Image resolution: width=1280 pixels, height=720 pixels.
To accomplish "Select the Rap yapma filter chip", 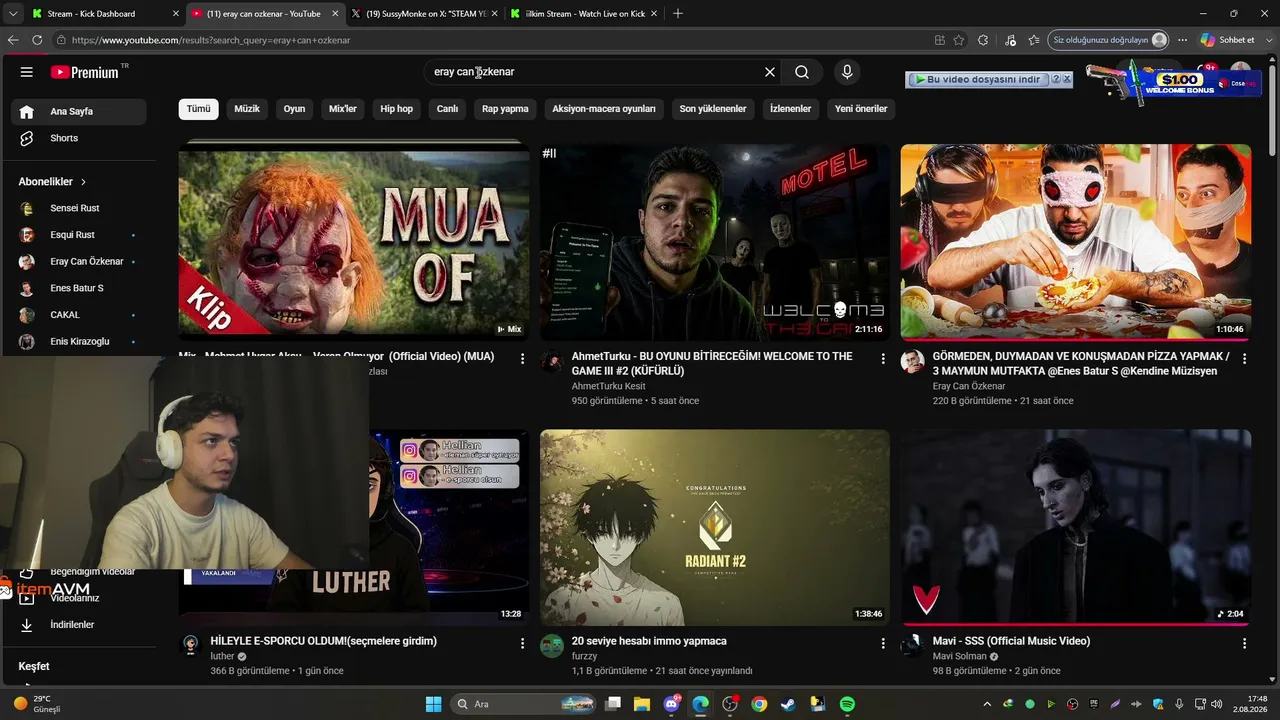I will point(505,109).
